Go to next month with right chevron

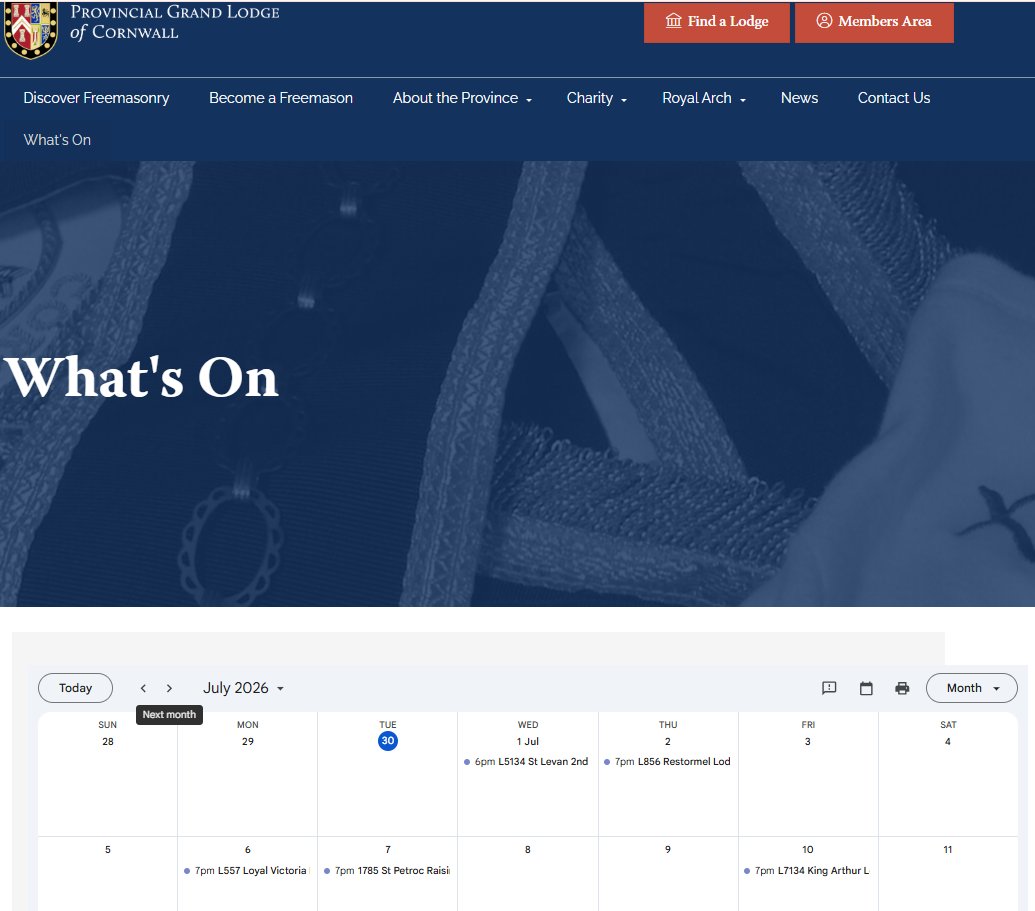pos(170,688)
